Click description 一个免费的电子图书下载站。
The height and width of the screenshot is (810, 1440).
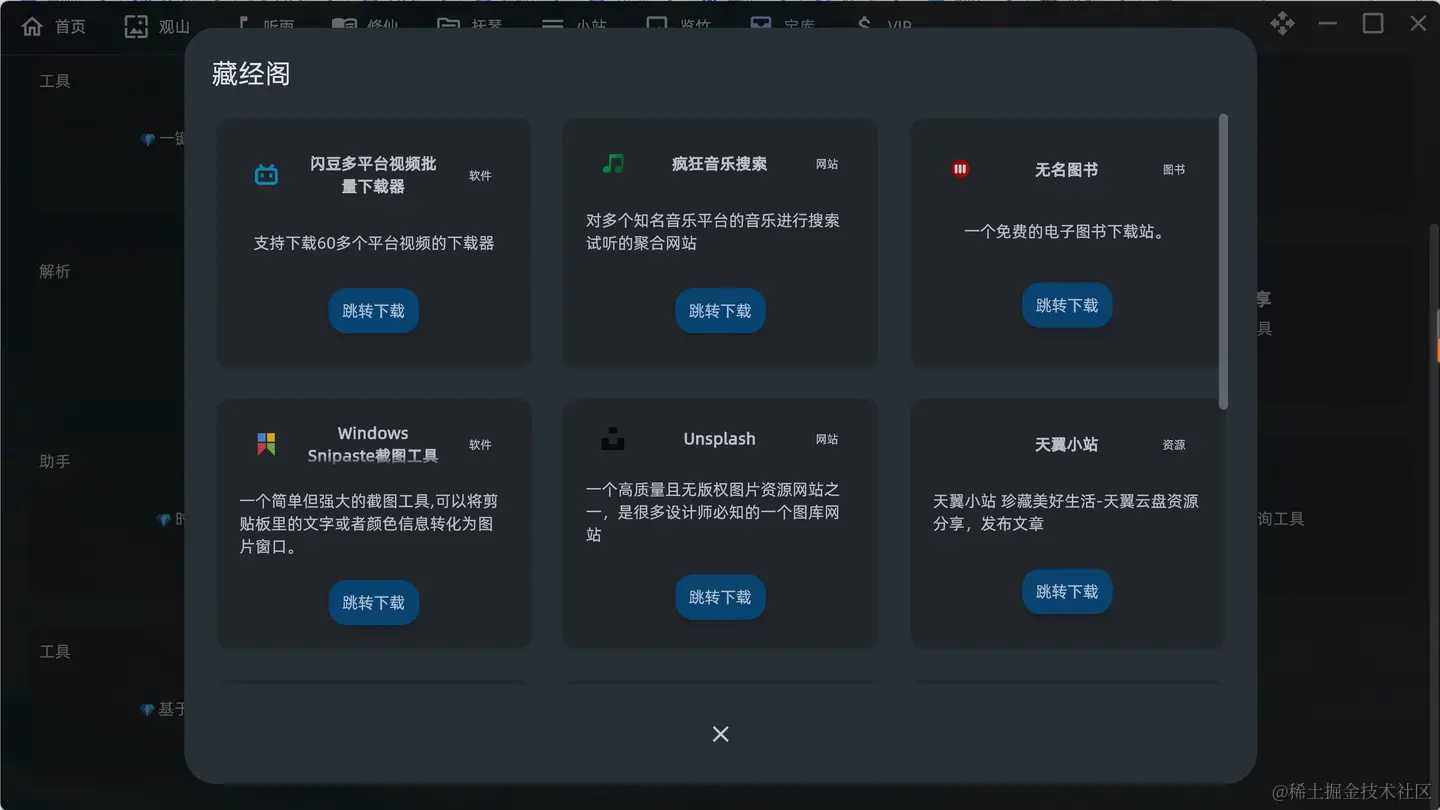coord(1067,231)
